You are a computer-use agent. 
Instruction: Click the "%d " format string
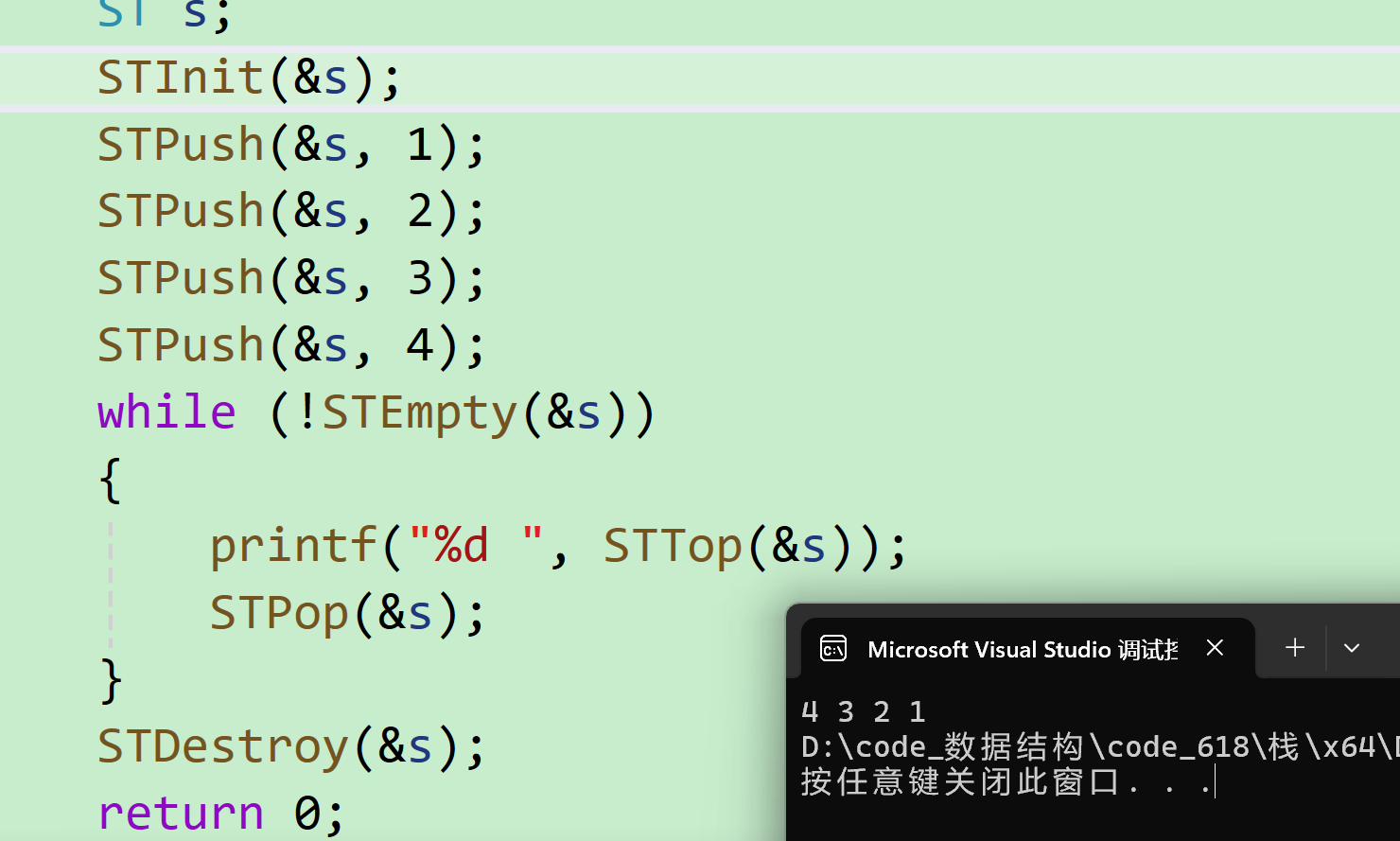pos(475,547)
